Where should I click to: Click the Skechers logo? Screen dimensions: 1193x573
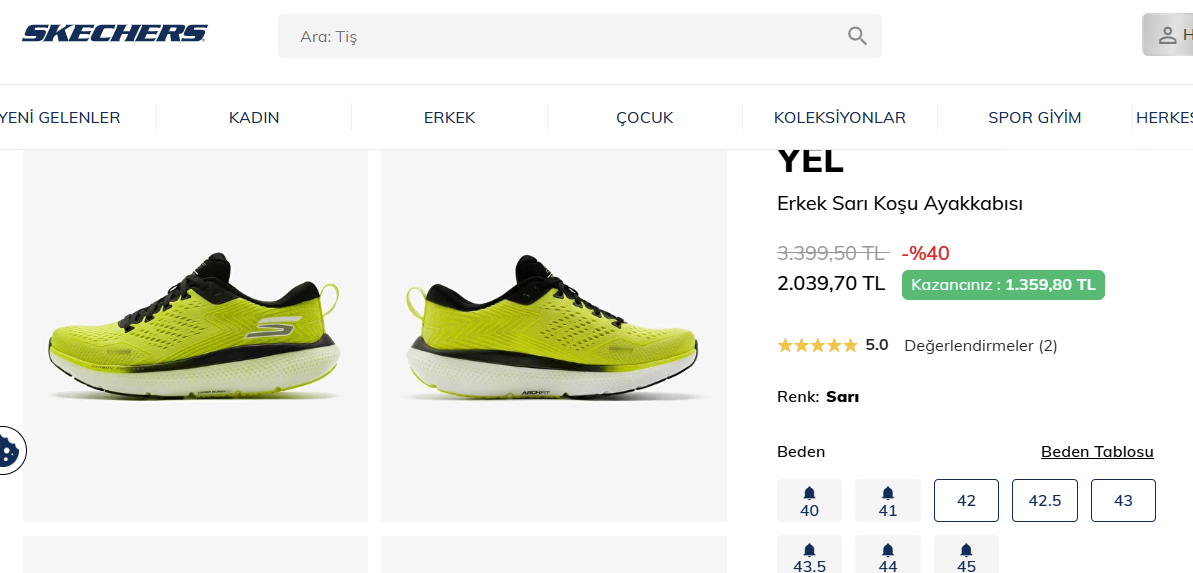tap(115, 33)
